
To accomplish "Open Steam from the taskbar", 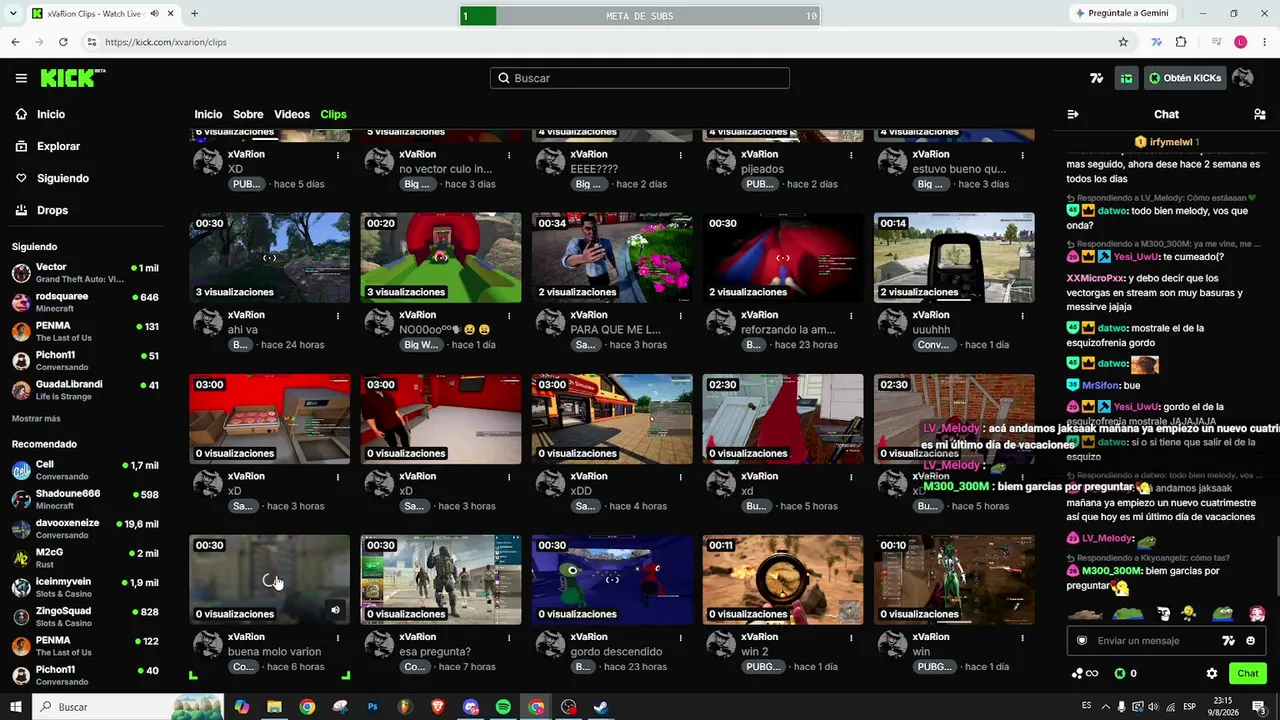I will click(x=601, y=707).
